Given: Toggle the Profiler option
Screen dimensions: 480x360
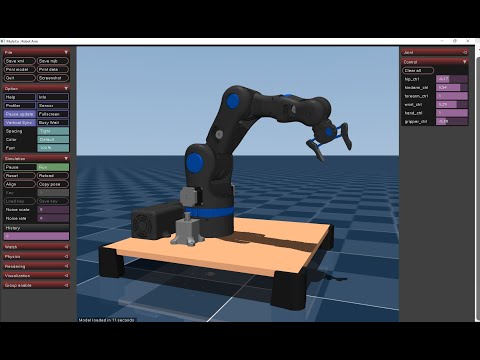Looking at the screenshot, I should click(x=19, y=105).
